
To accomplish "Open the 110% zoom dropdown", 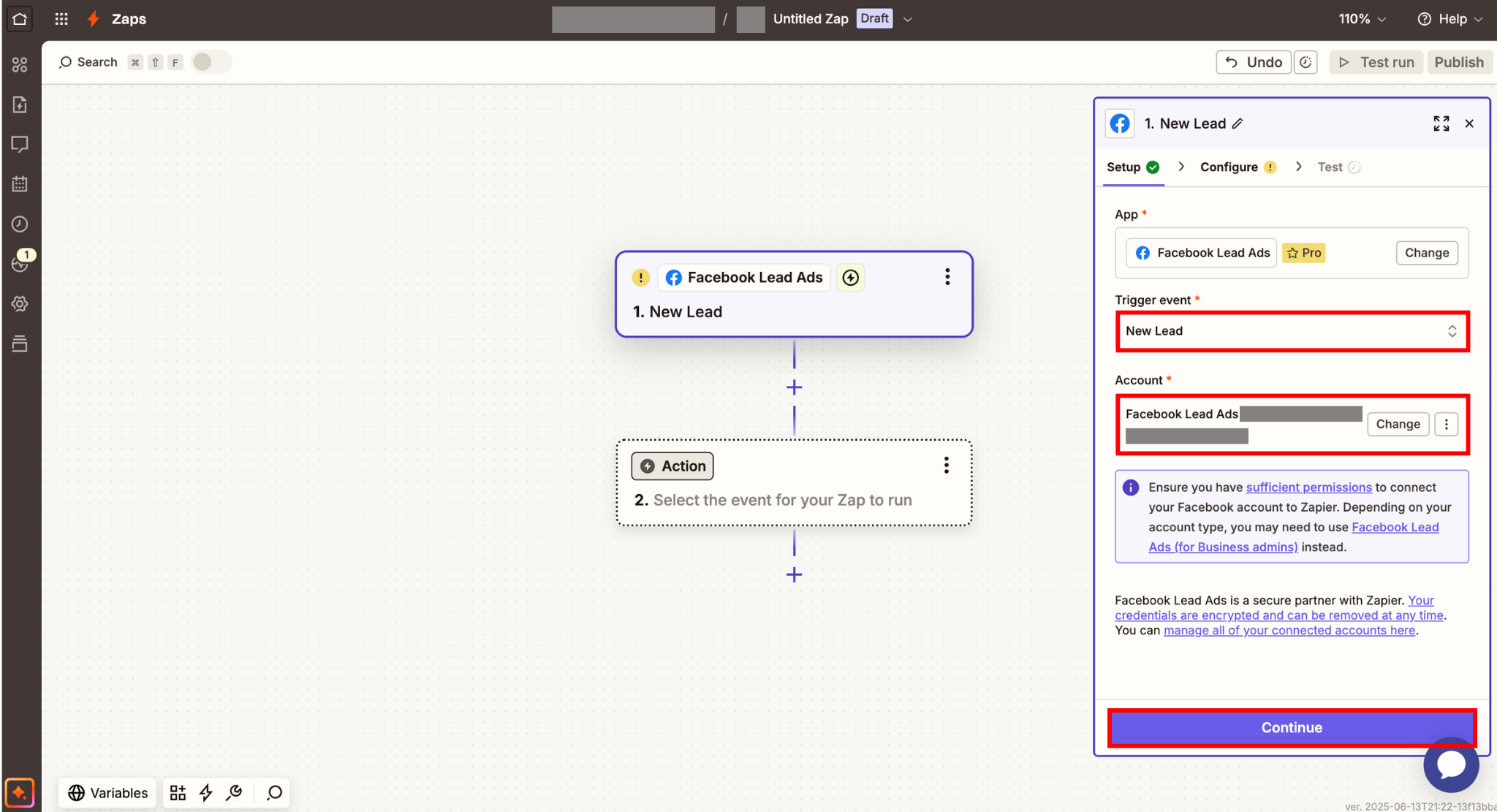I will click(1362, 19).
